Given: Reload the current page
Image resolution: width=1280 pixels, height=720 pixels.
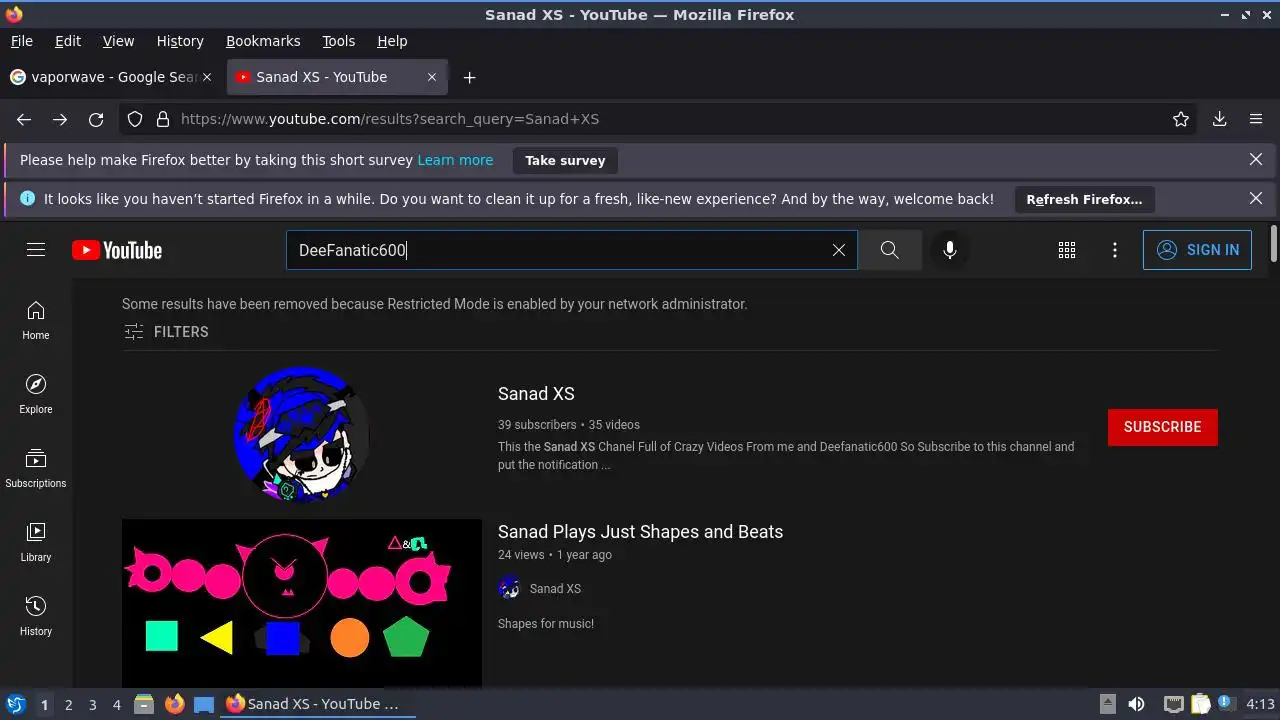Looking at the screenshot, I should 96,119.
